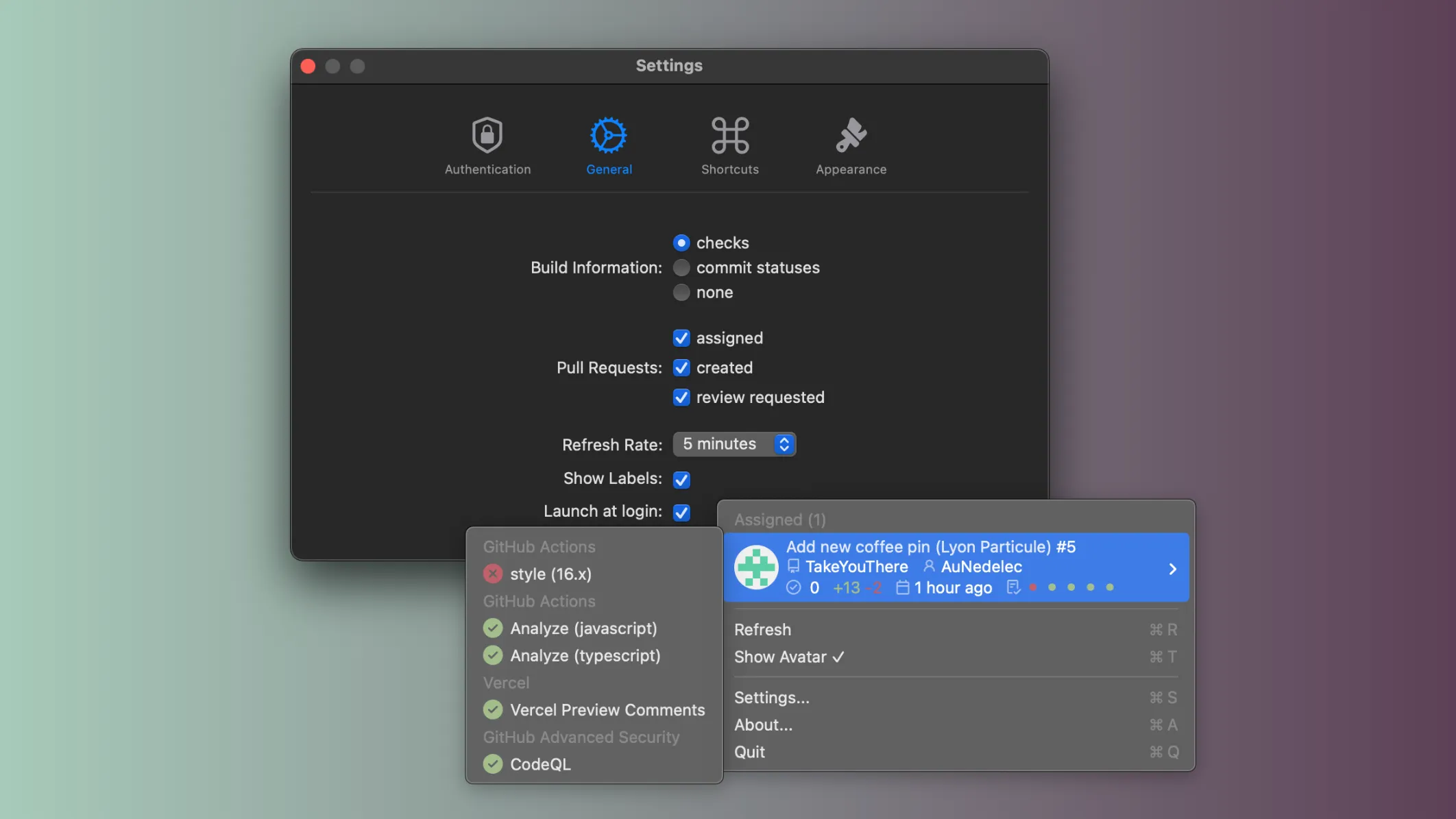This screenshot has width=1456, height=819.
Task: Open the Authentication settings via shield icon
Action: pos(487,135)
